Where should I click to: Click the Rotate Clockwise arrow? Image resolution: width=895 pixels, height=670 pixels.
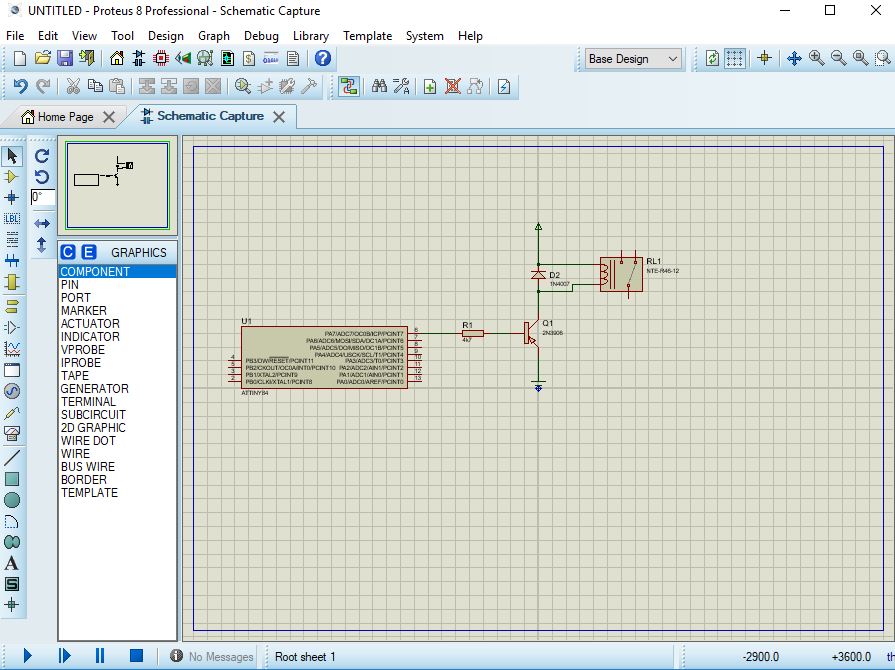point(42,156)
